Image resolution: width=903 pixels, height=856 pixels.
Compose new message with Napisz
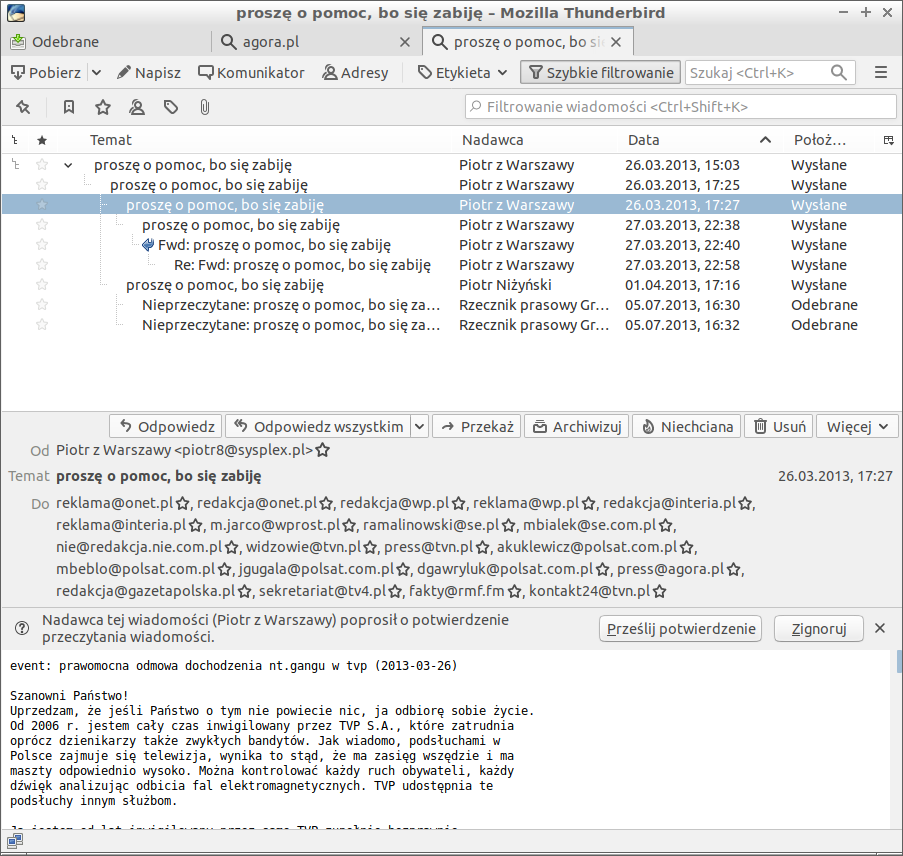149,73
